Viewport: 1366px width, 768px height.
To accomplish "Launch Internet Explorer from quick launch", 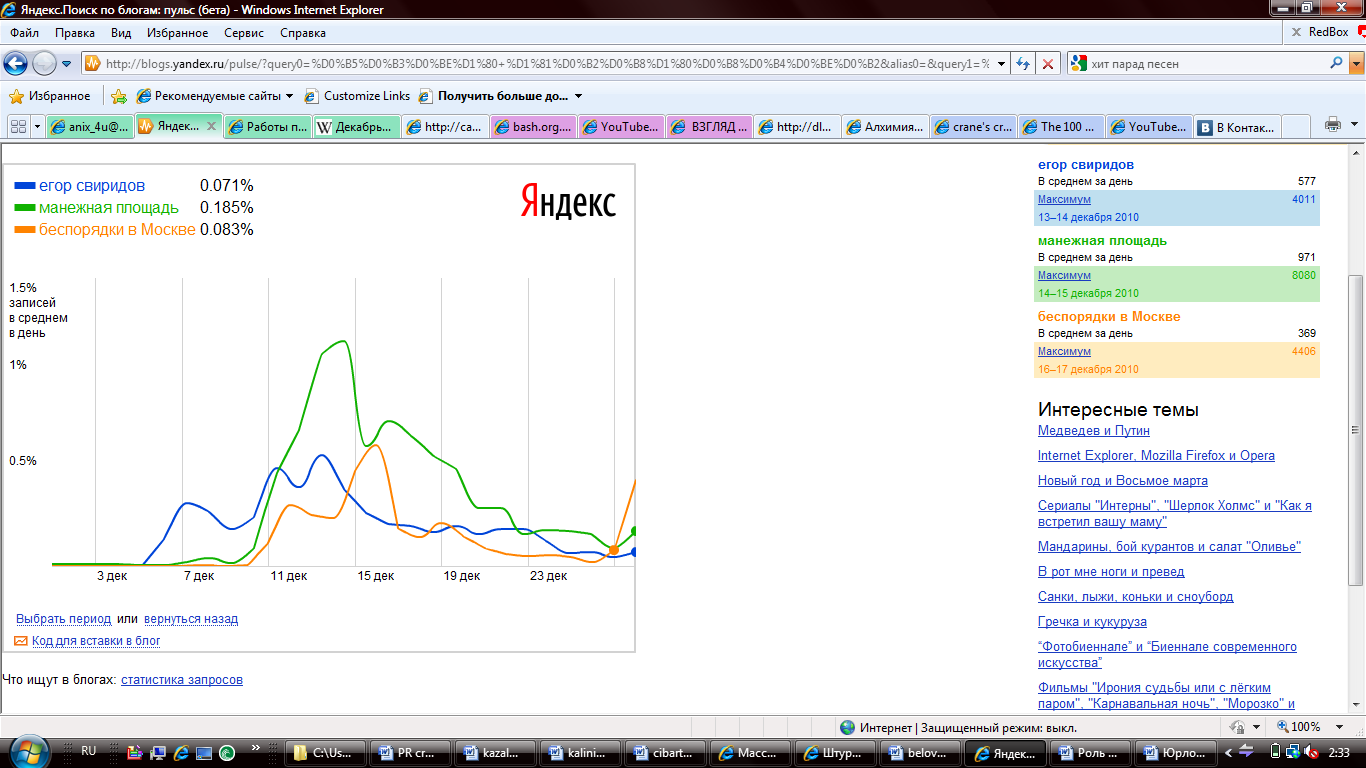I will coord(182,752).
